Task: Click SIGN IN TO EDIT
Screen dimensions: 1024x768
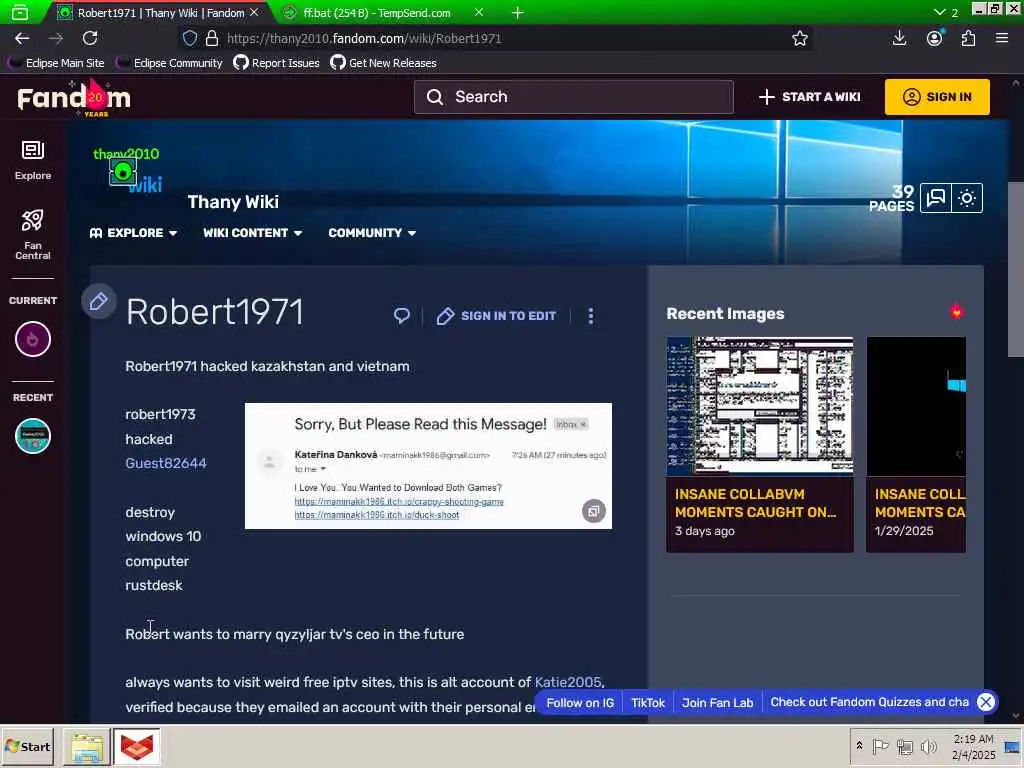Action: point(496,316)
